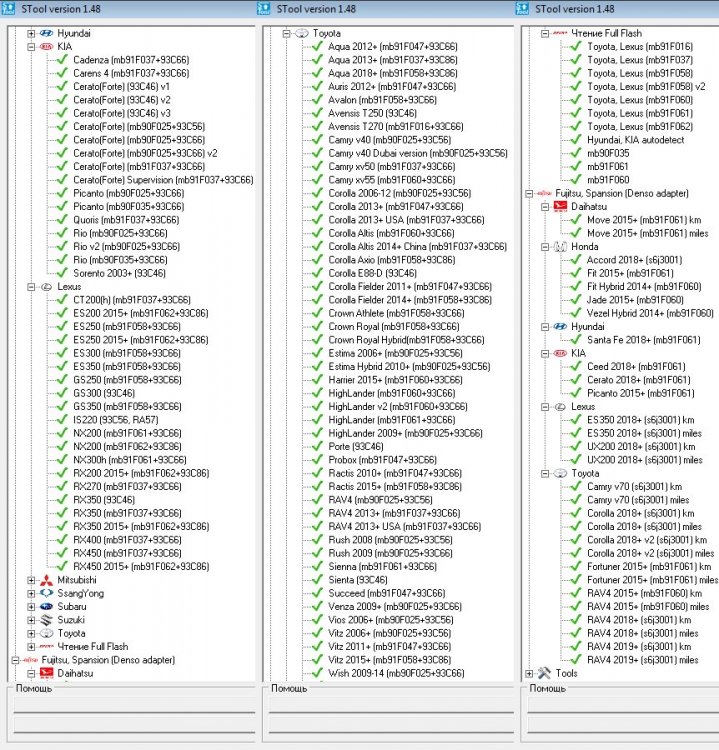Click the Чтение Full Flash icon above Toyota, Lexus (mb91F016)
The image size is (719, 750).
560,33
